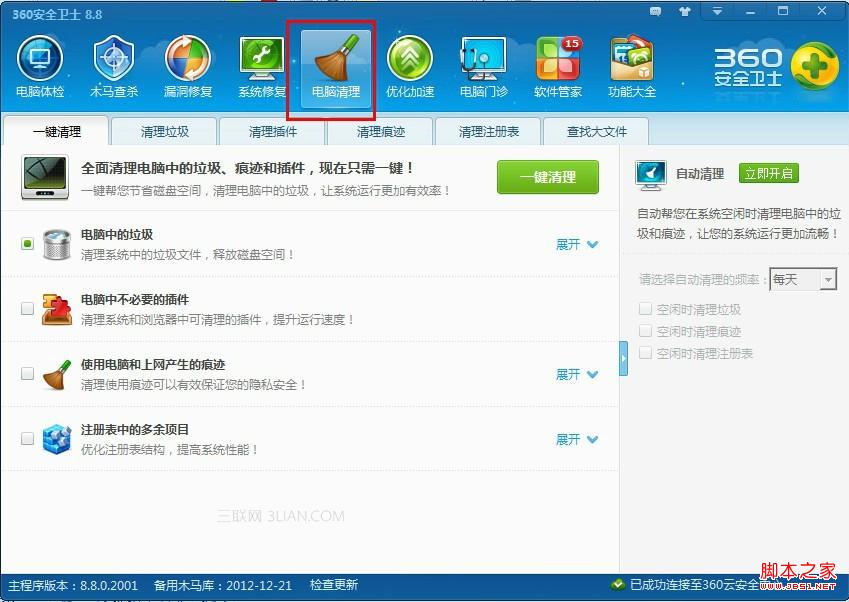
Task: Open the 漏洞修复 vulnerability repair icon
Action: [x=188, y=65]
